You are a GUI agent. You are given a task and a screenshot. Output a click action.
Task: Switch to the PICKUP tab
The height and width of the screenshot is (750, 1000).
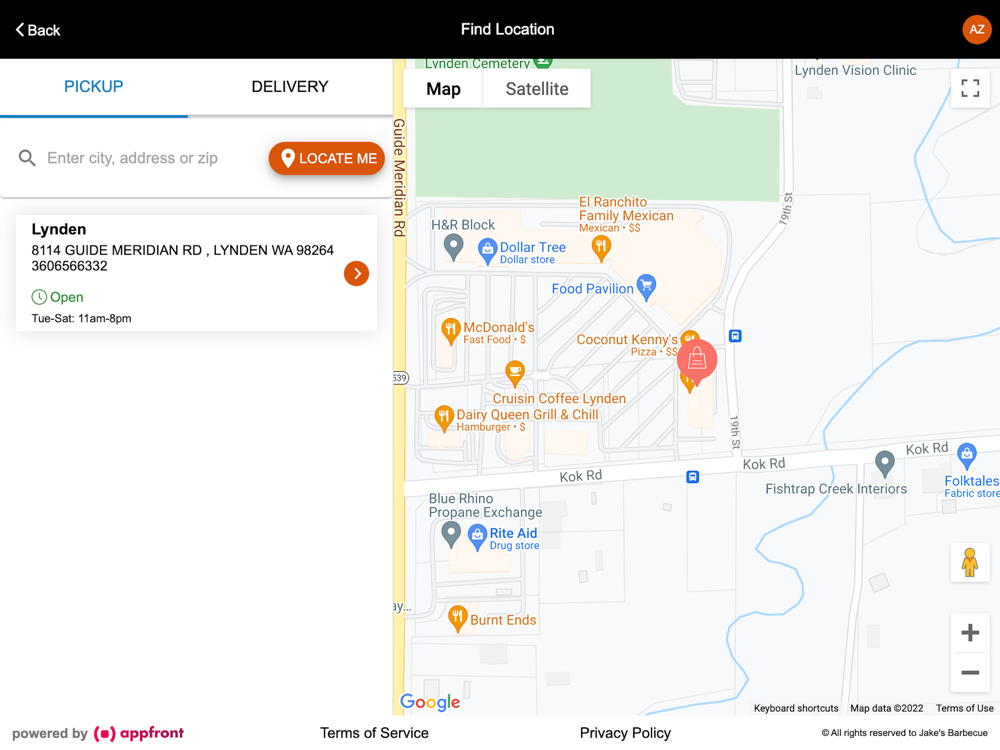[94, 87]
